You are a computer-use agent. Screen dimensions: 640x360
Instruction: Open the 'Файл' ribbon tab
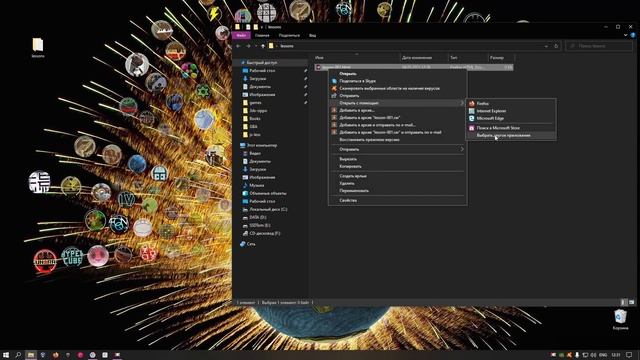[x=241, y=36]
